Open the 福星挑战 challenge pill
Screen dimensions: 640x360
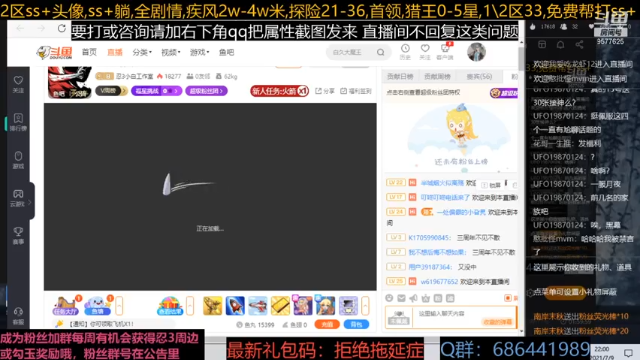pos(156,91)
